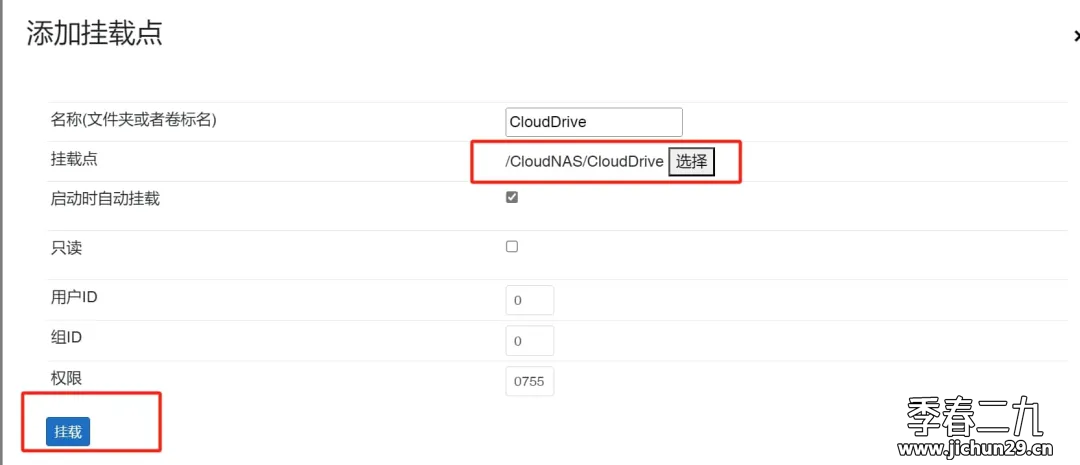
Task: Click the 用户ID input field
Action: tap(530, 300)
